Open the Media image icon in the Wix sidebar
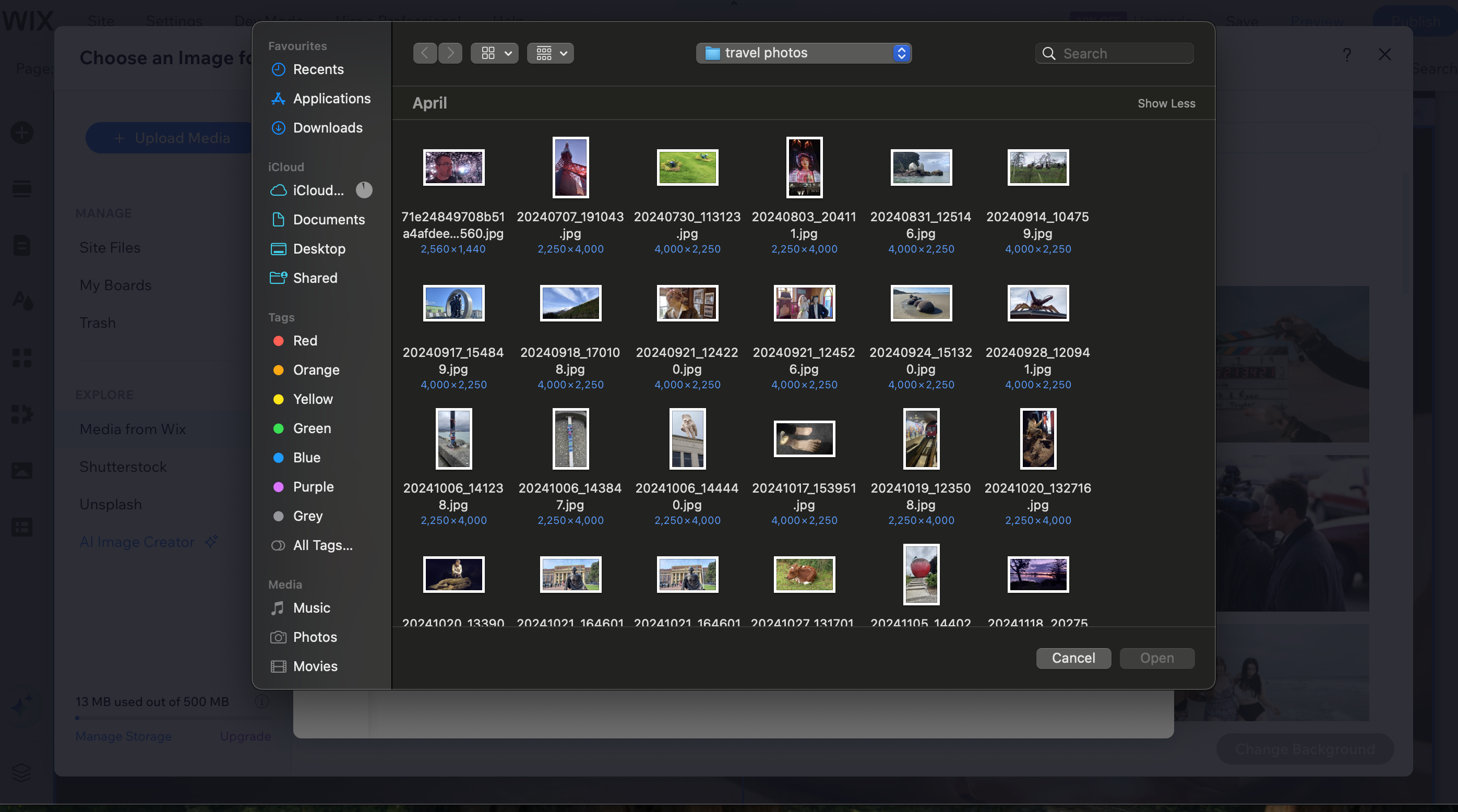Screen dimensions: 1458x812 (x=21, y=470)
